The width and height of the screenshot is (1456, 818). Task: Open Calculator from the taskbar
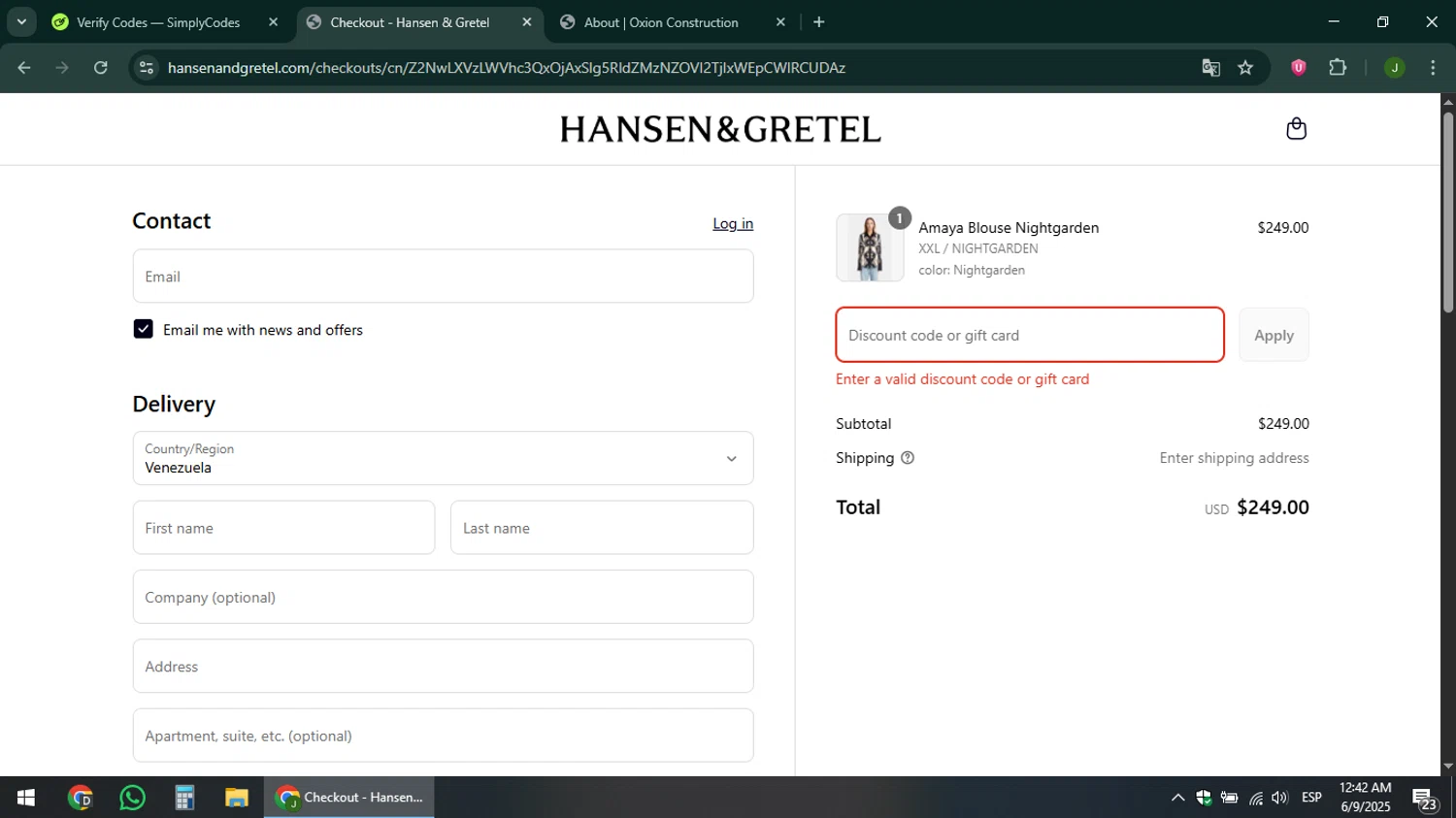184,798
